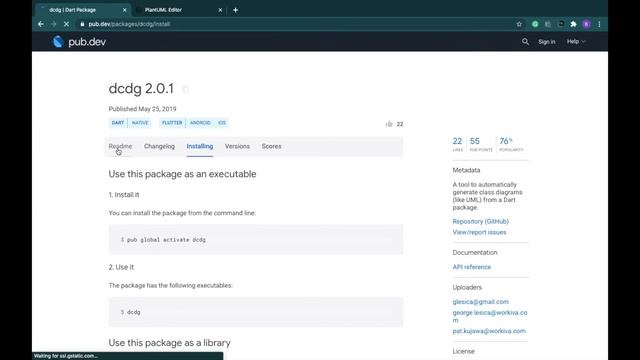Open the Scores tab
The width and height of the screenshot is (640, 360).
click(271, 146)
